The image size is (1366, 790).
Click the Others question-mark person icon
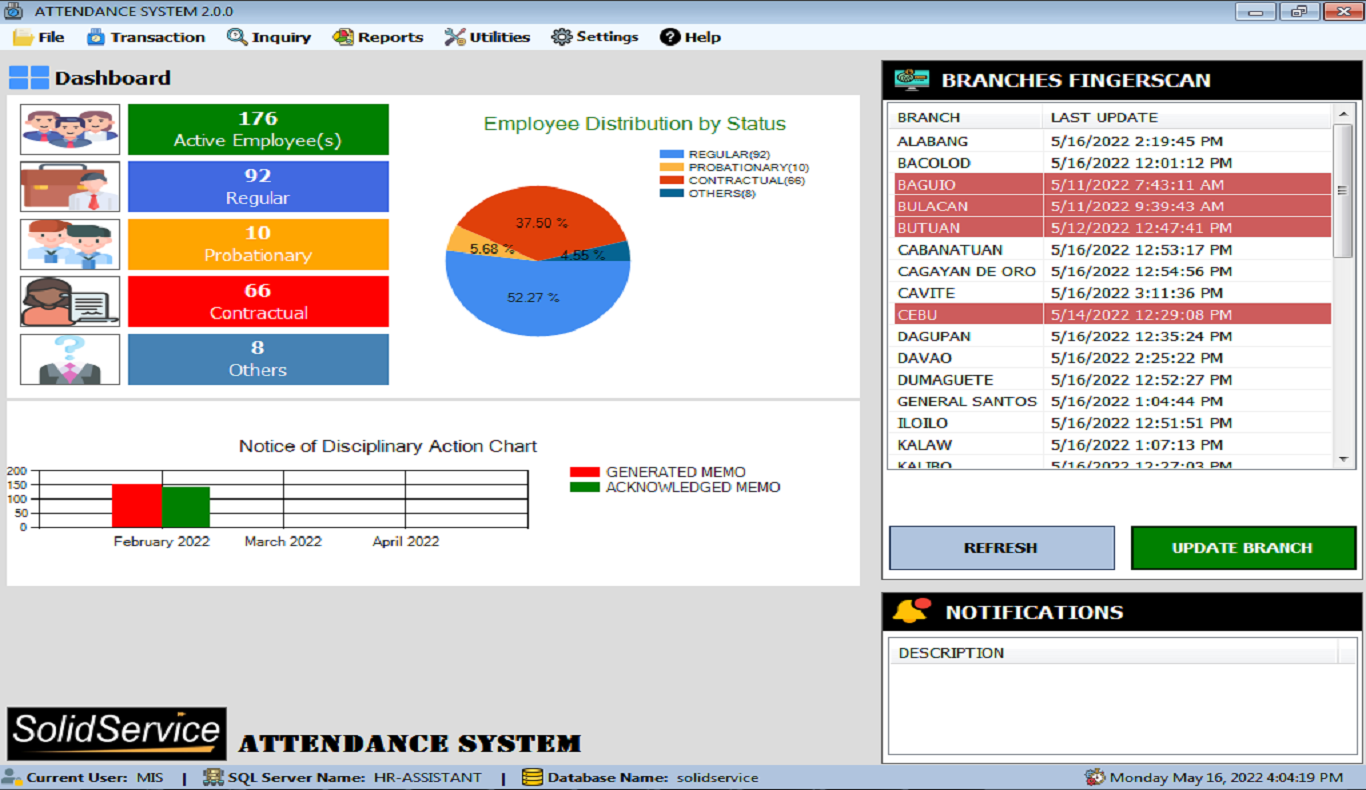click(70, 359)
